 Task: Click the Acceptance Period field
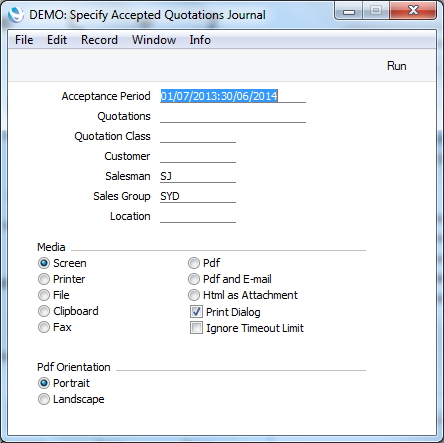(233, 96)
